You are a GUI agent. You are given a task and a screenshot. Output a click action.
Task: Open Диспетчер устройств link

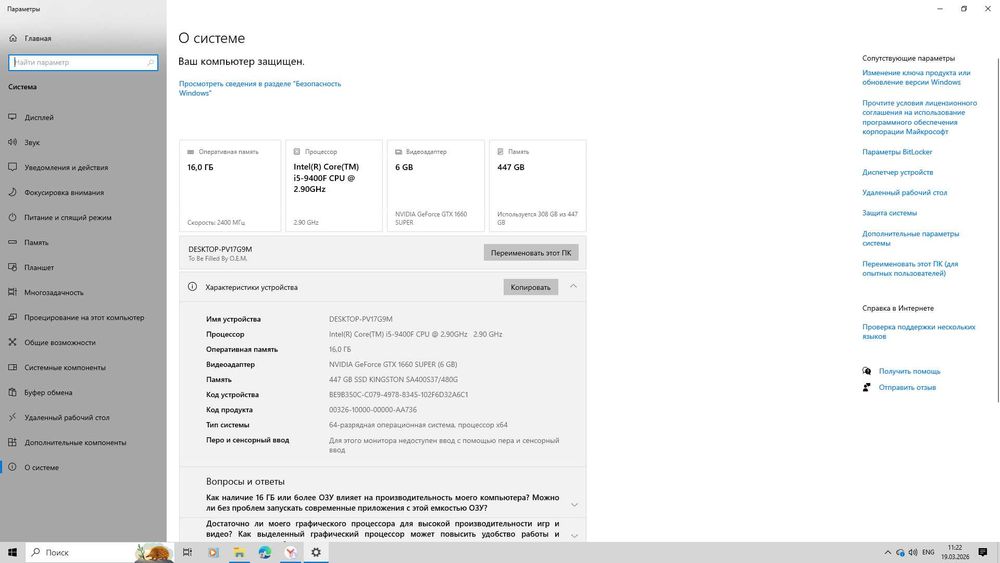click(x=897, y=172)
